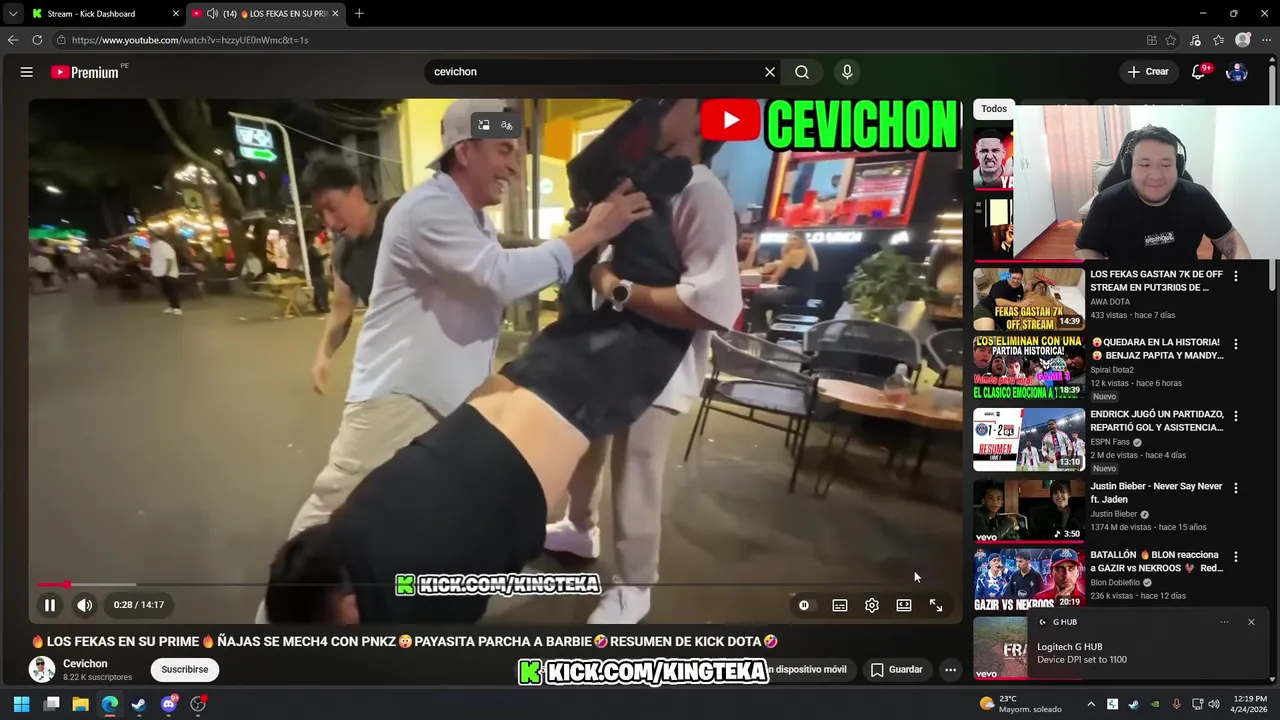Viewport: 1280px width, 720px height.
Task: Open browser profile avatar
Action: (1243, 40)
